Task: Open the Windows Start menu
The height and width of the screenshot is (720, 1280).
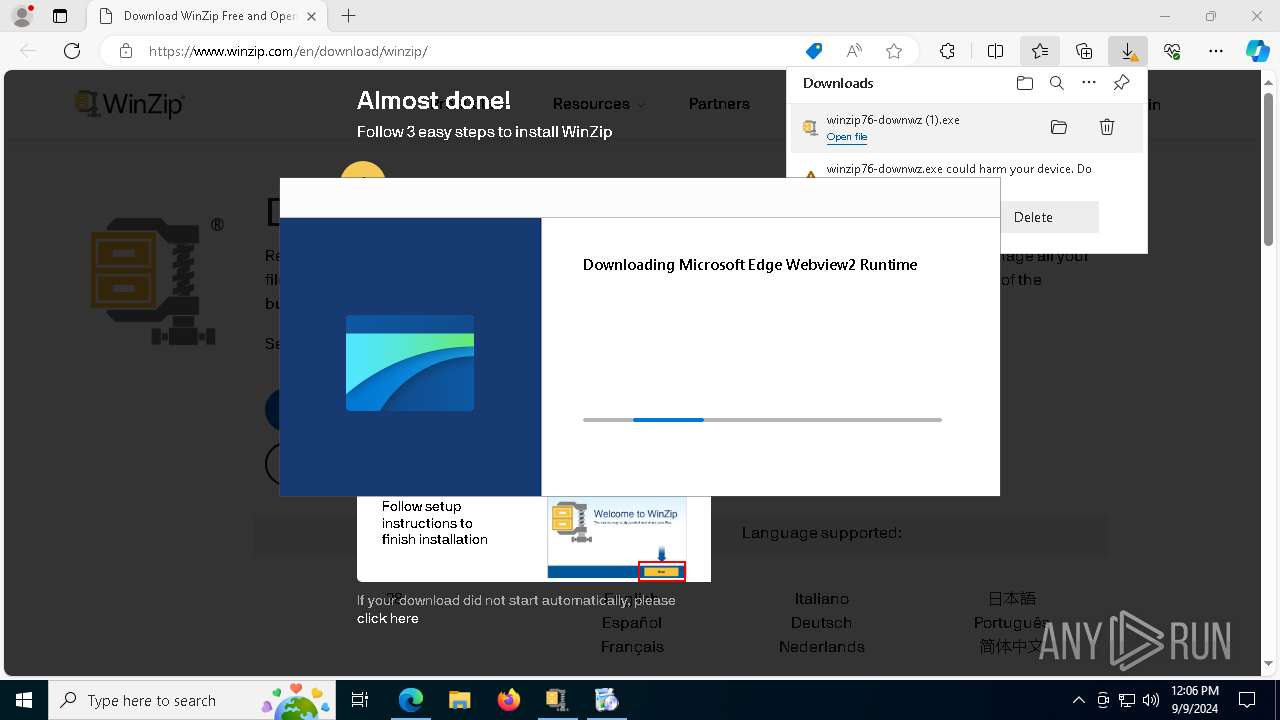Action: [x=24, y=700]
